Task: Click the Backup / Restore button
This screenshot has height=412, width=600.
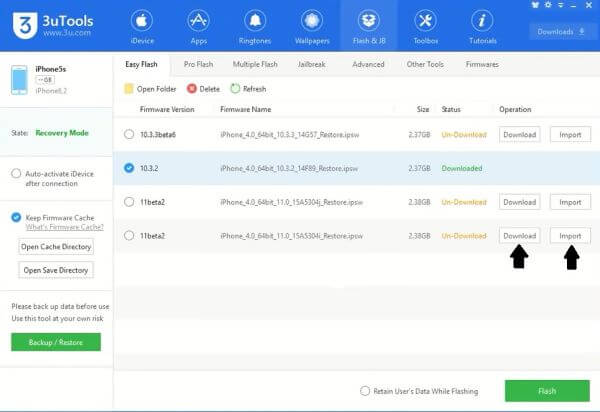Action: pos(56,342)
